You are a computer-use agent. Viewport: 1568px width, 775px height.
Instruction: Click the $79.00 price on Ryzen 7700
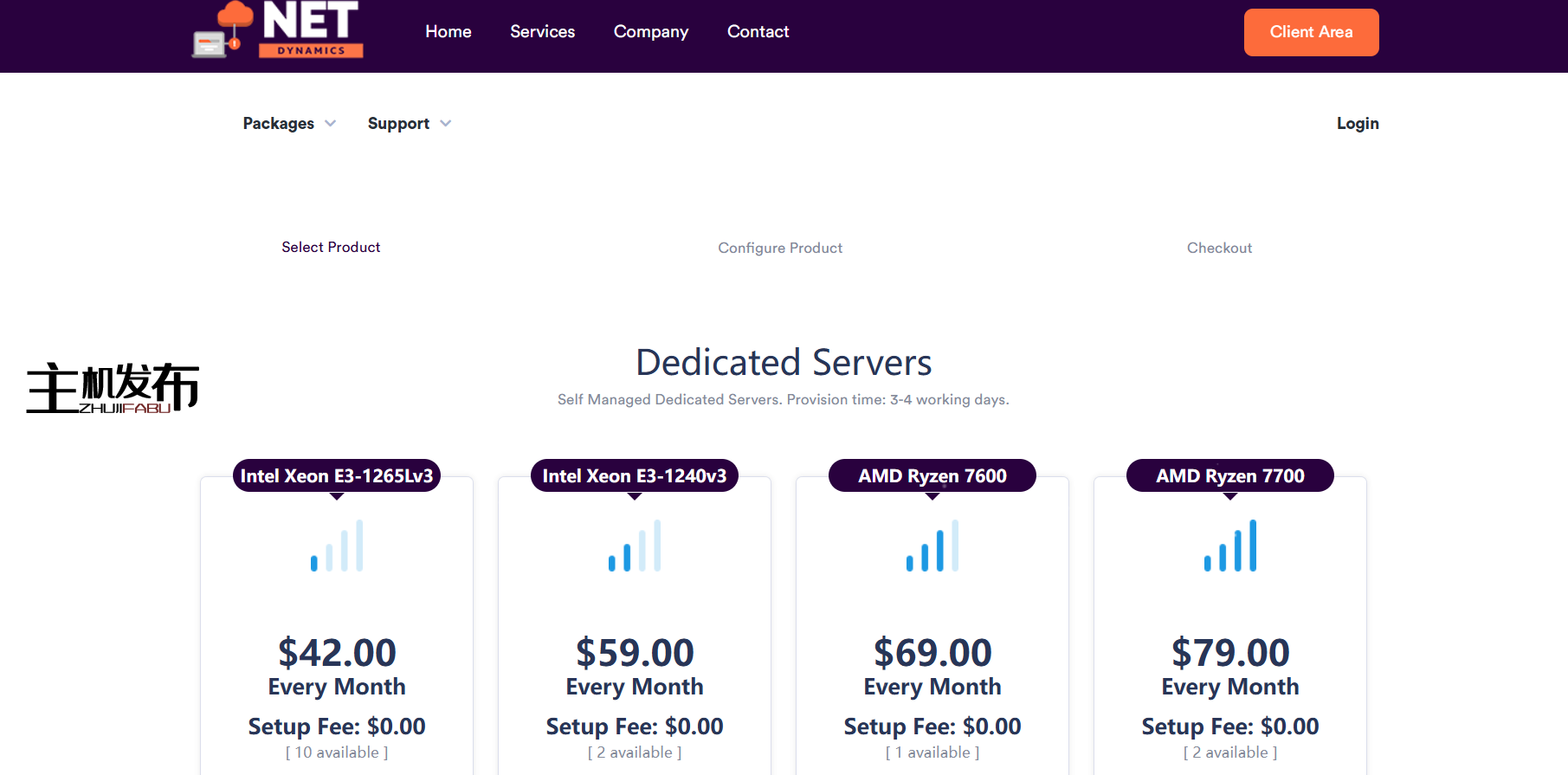(1230, 653)
